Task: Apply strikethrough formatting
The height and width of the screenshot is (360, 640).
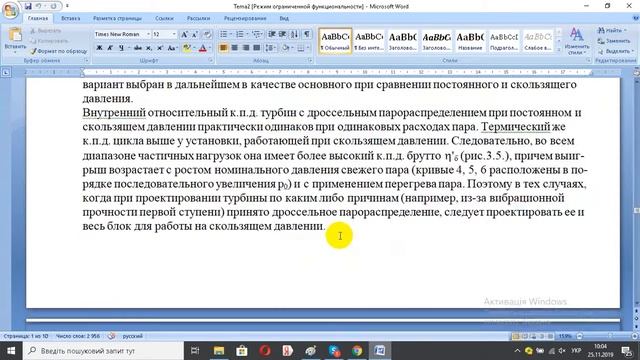Action: coord(138,48)
